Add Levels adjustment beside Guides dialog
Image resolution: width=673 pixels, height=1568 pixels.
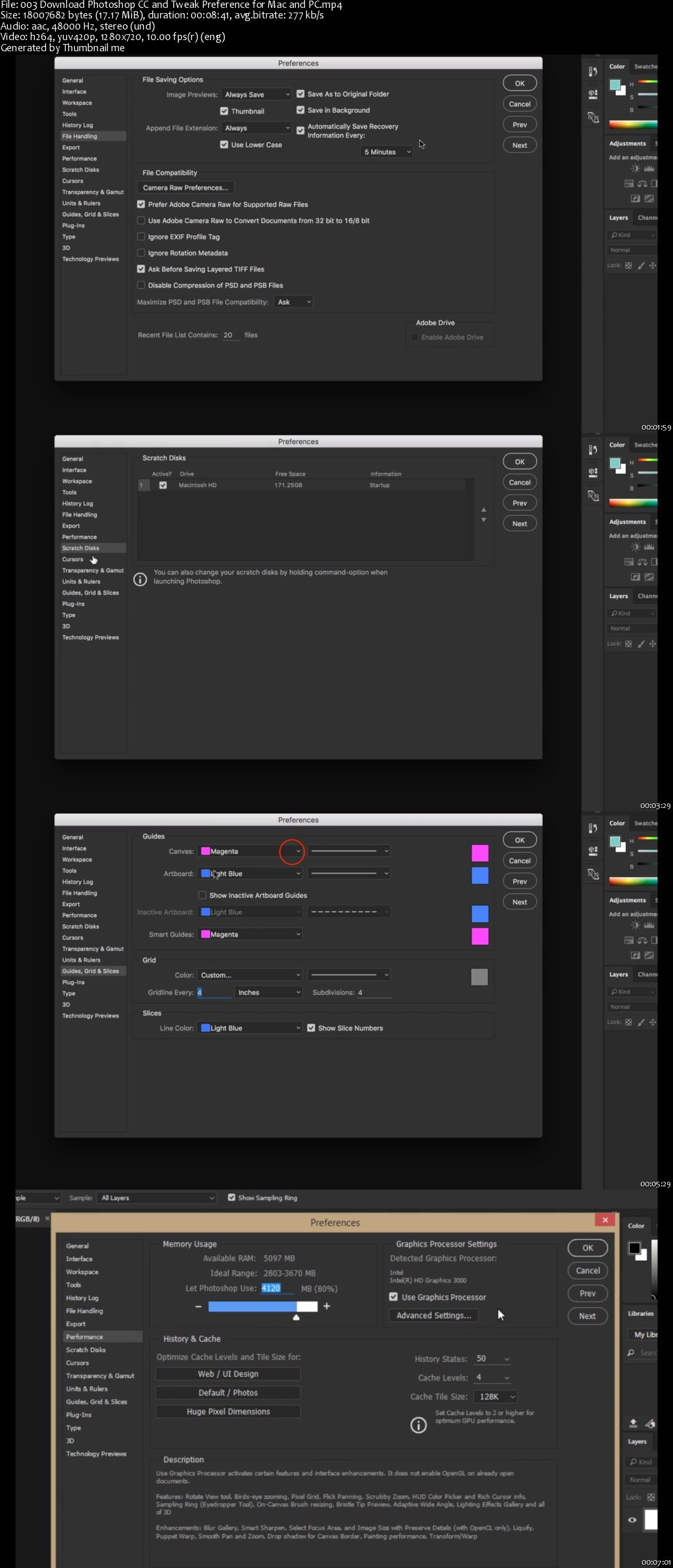pos(649,926)
